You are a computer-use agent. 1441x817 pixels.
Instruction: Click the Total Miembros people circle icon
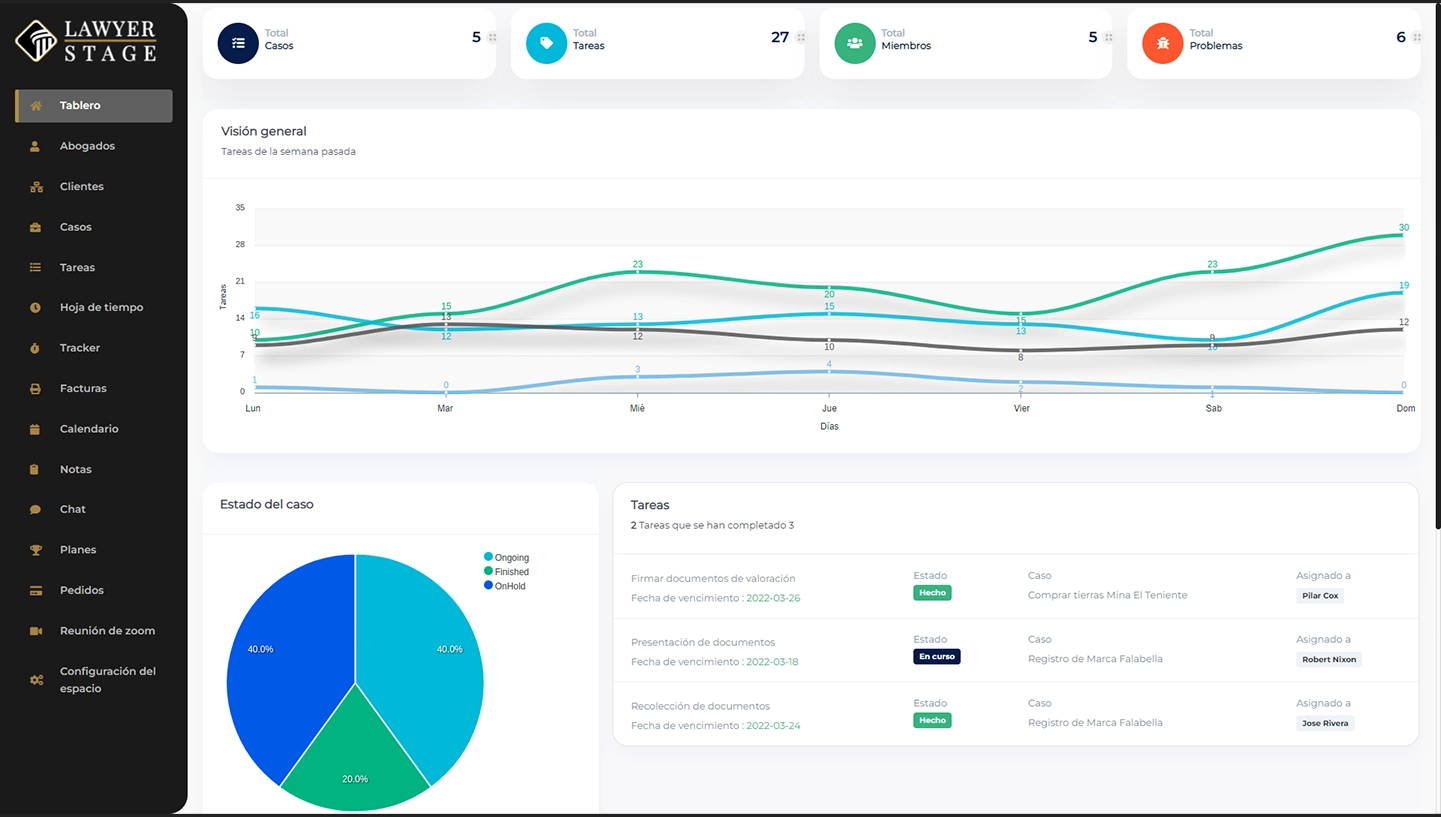(x=855, y=43)
